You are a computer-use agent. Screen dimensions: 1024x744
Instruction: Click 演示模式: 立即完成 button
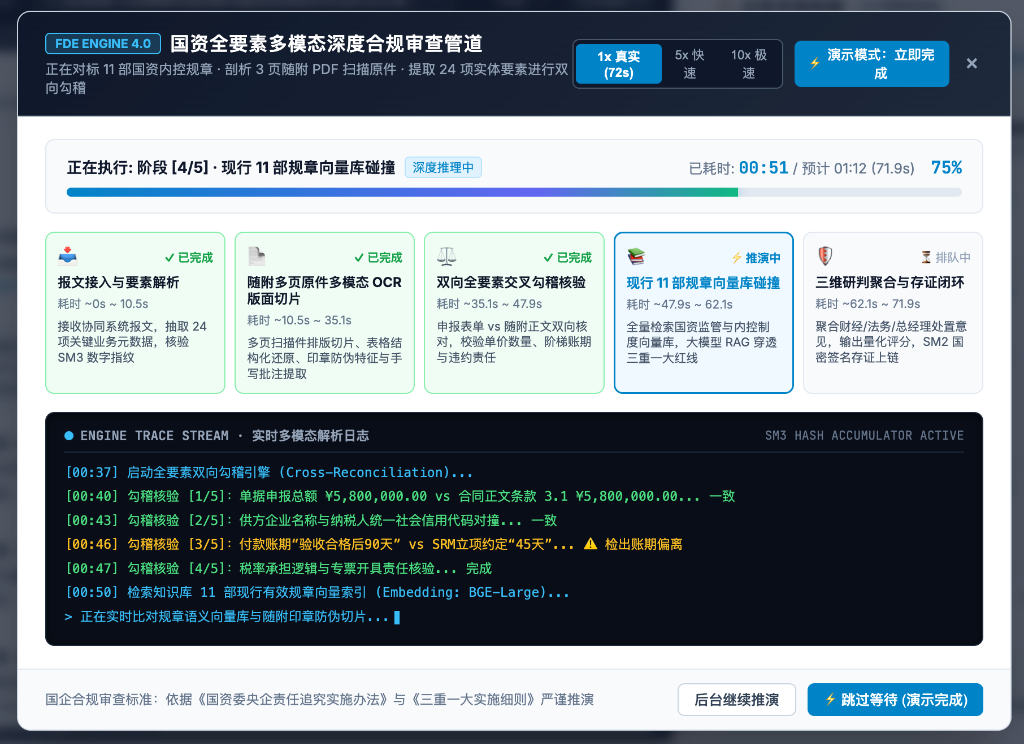(871, 64)
